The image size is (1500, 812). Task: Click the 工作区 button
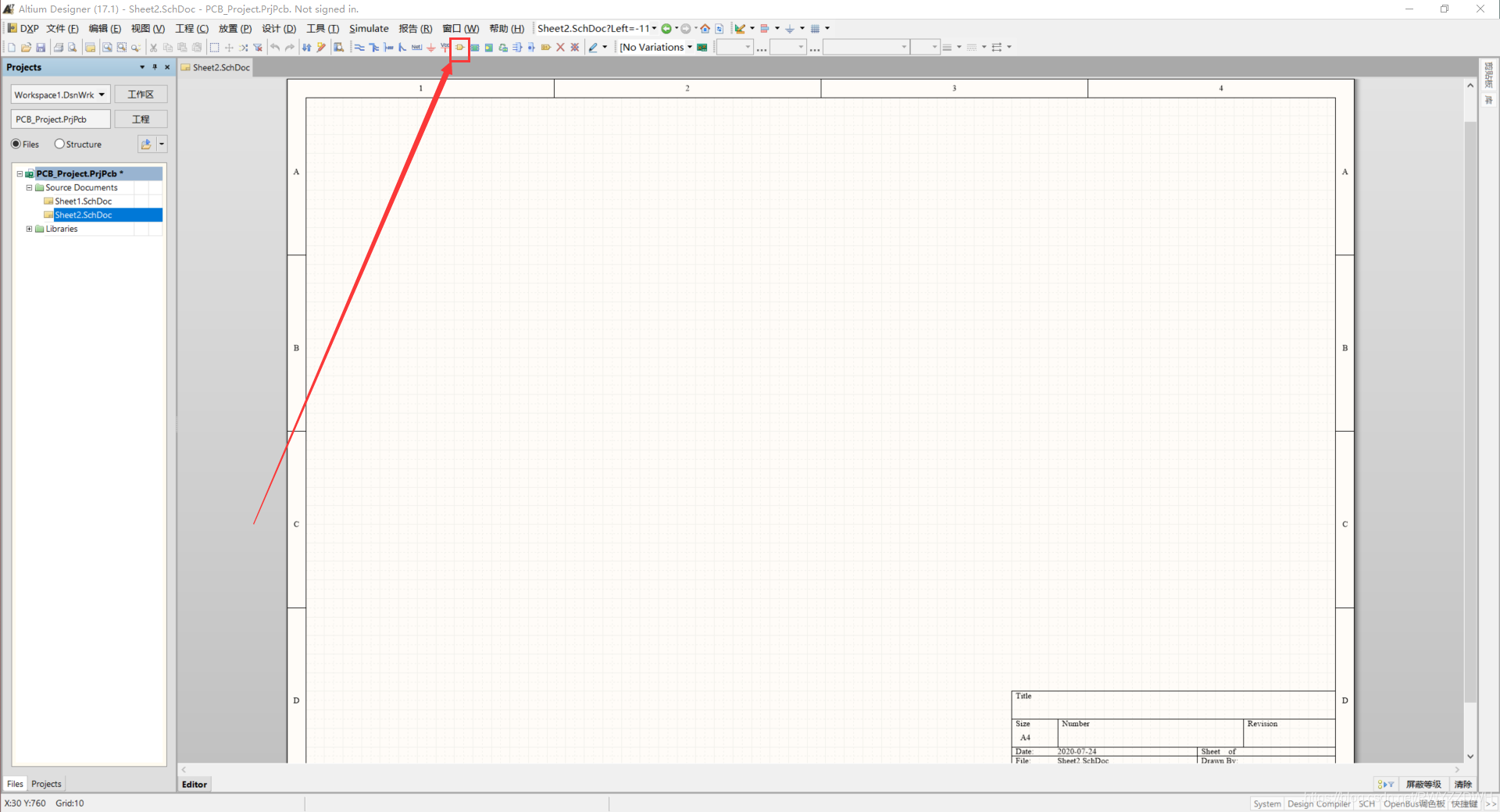(x=141, y=94)
